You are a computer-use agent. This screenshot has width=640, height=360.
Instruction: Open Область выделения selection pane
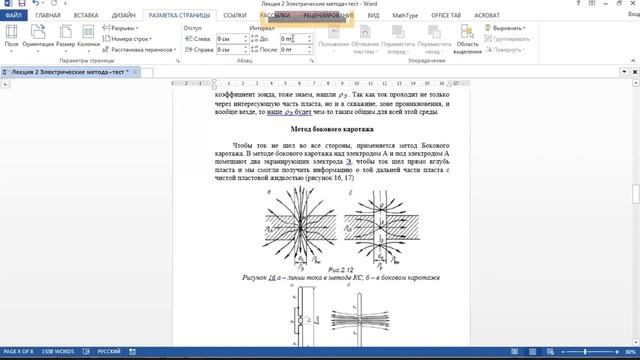[x=467, y=38]
